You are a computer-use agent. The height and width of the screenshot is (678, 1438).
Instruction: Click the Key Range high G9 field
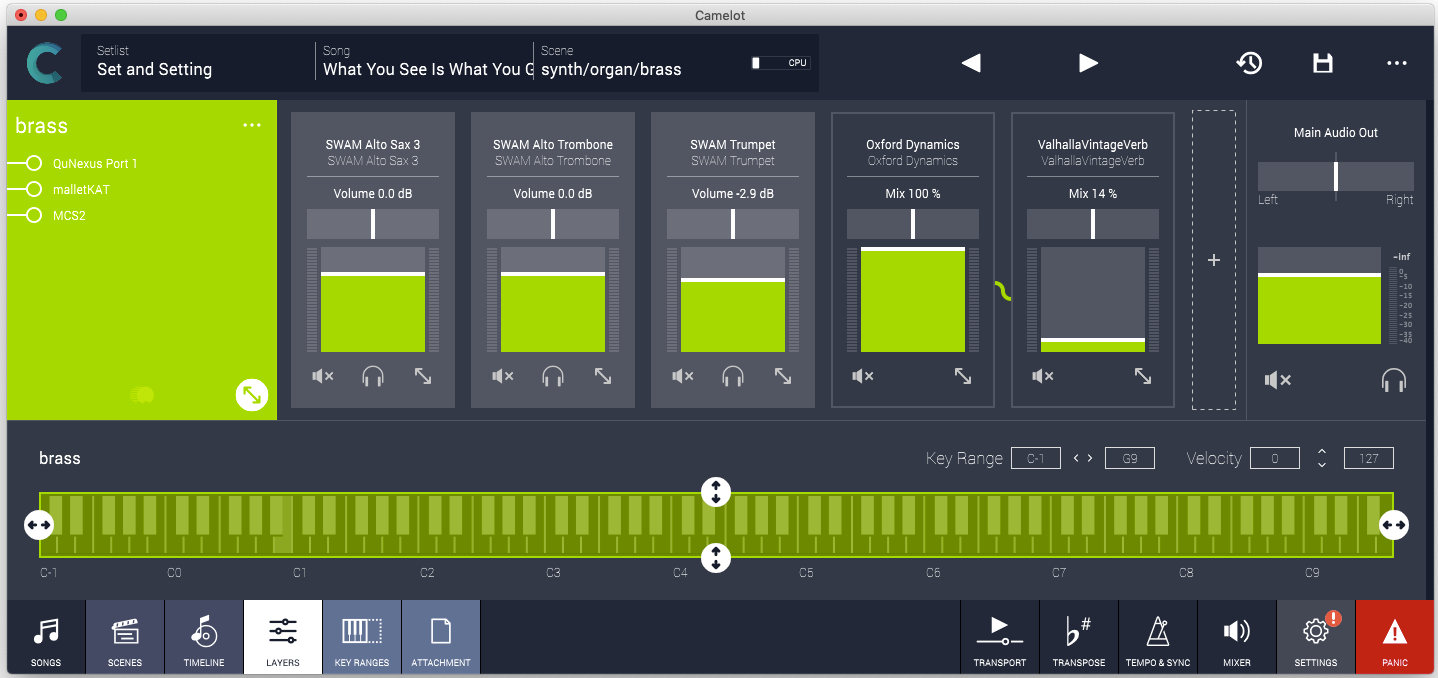1130,458
